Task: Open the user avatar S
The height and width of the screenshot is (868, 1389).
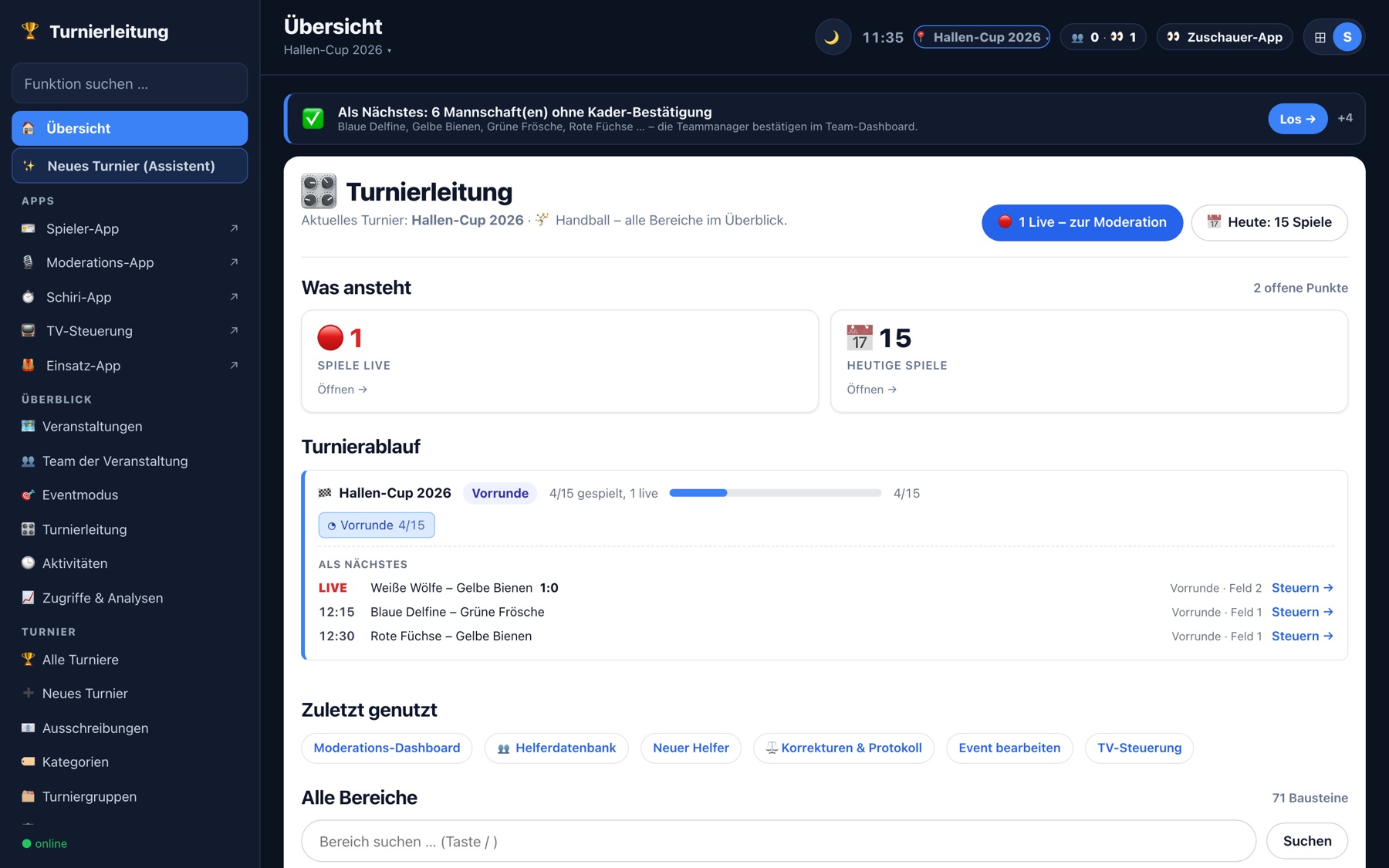Action: 1347,37
